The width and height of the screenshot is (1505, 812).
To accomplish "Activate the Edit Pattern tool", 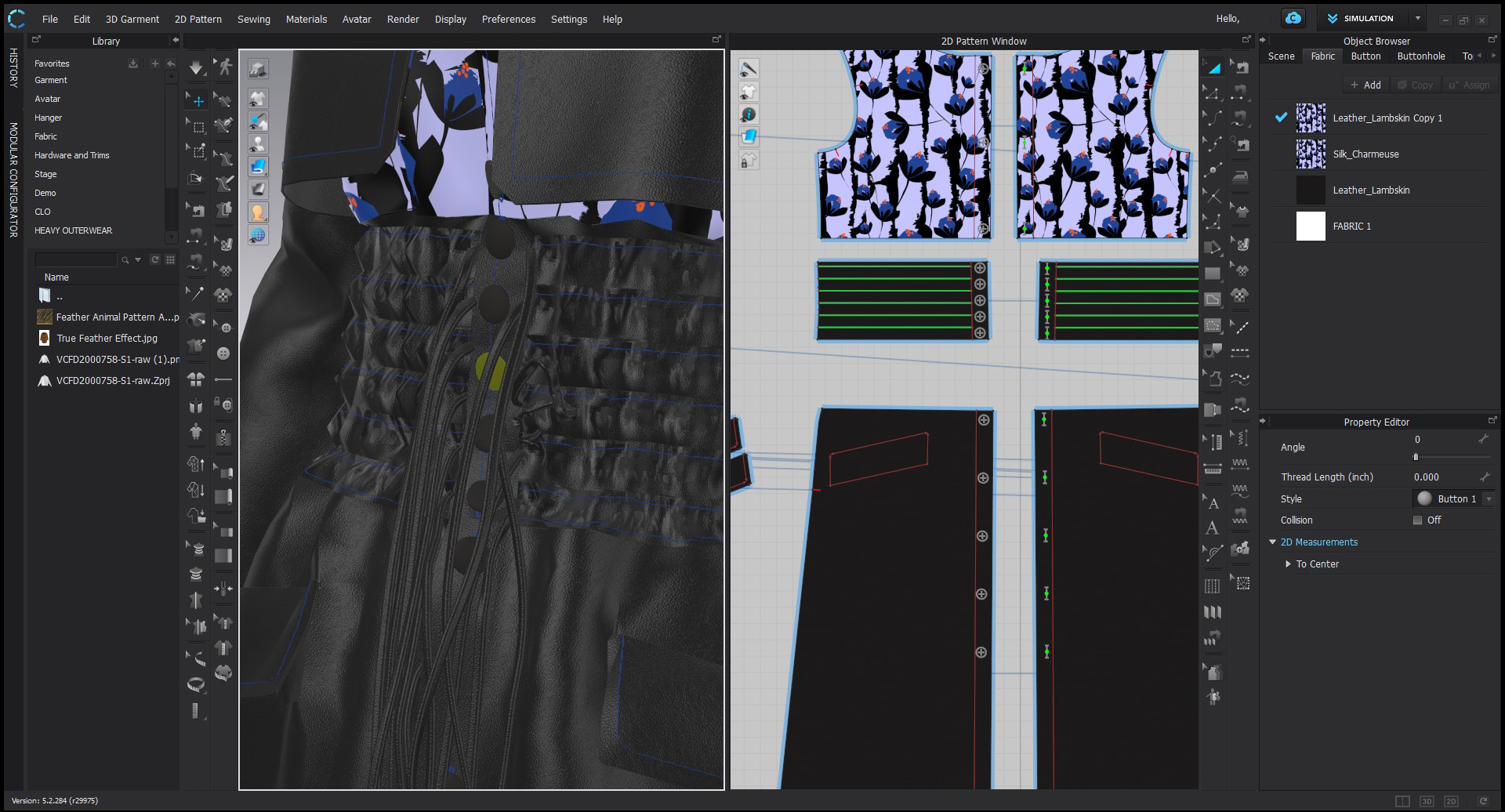I will (1214, 95).
